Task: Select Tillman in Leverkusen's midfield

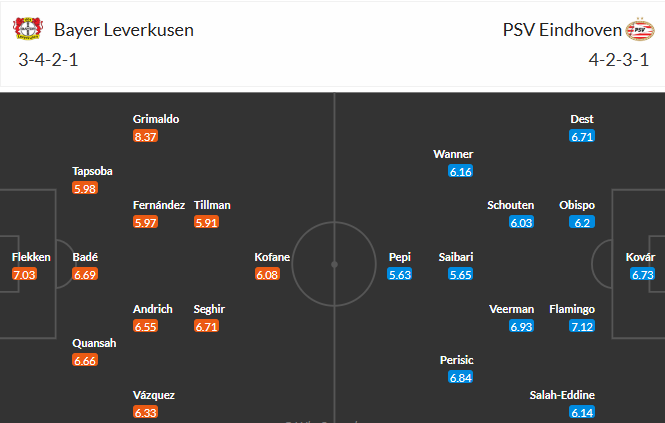Action: (212, 205)
